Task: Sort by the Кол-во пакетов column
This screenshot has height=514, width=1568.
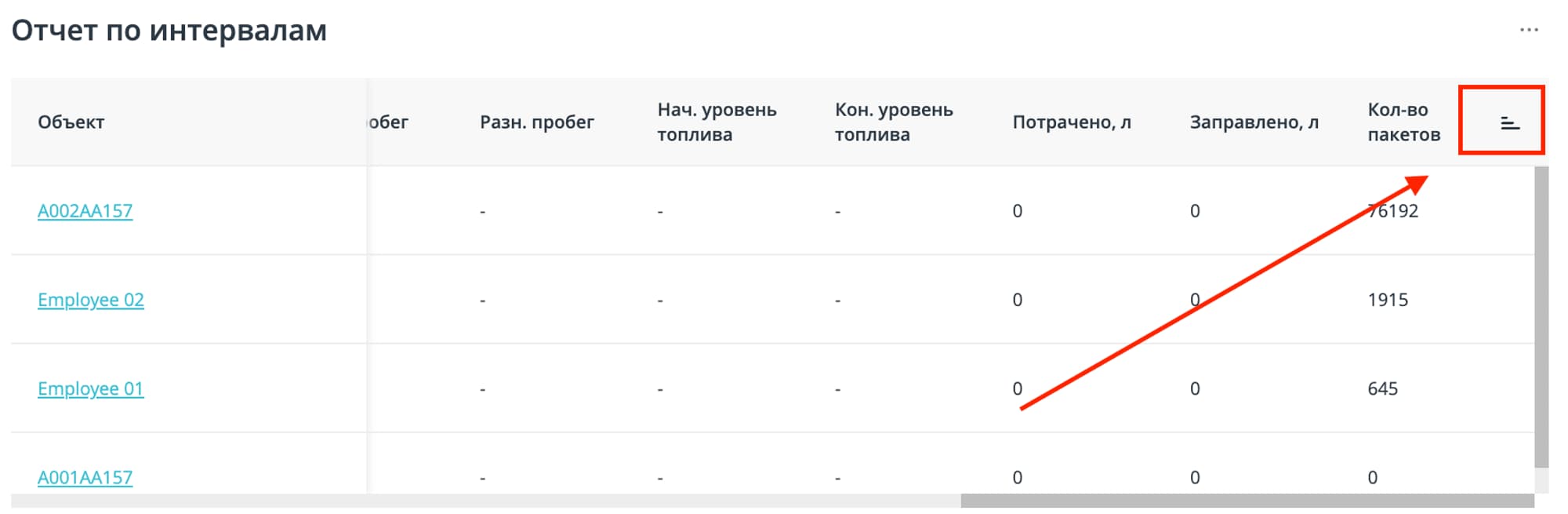Action: tap(1400, 122)
